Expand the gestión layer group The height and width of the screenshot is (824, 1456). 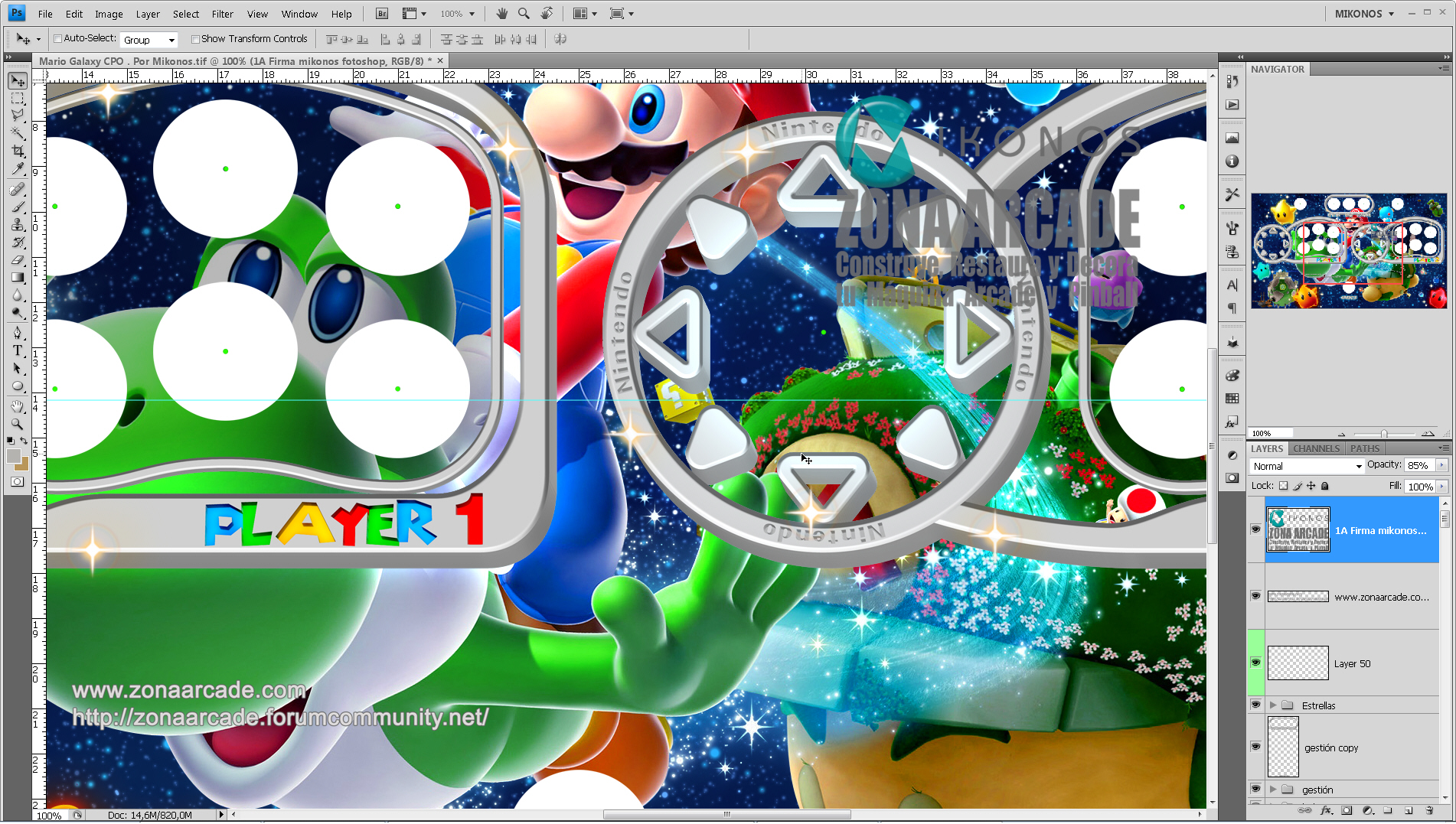pyautogui.click(x=1273, y=790)
